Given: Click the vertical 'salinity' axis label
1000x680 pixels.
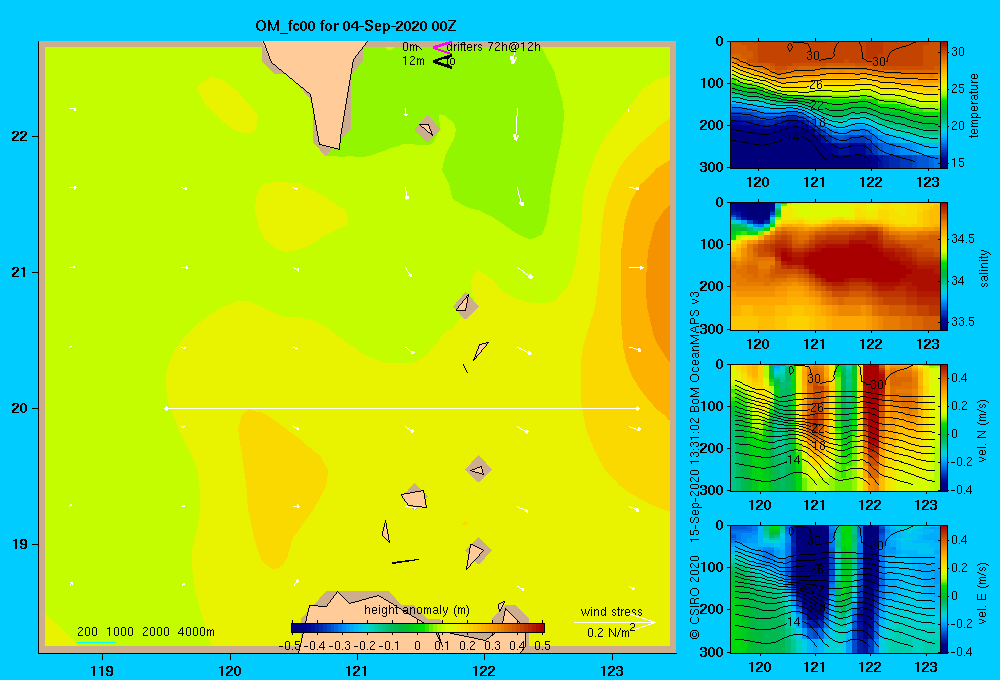Looking at the screenshot, I should click(x=984, y=268).
